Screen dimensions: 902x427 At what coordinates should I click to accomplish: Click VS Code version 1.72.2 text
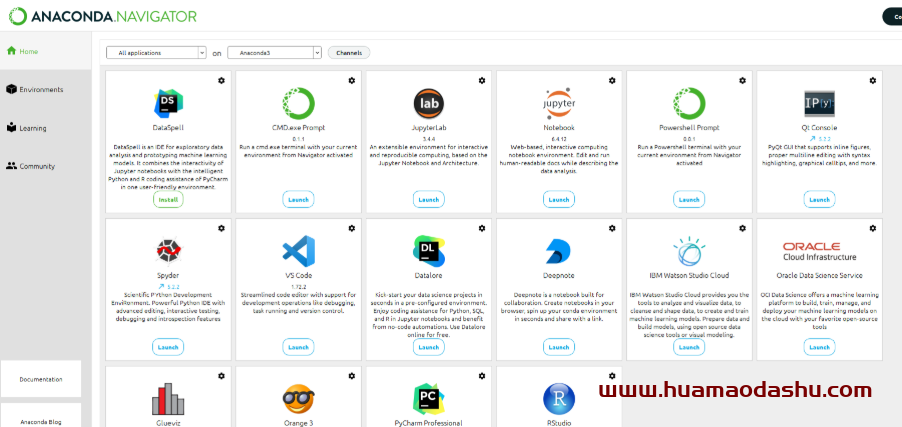298,286
